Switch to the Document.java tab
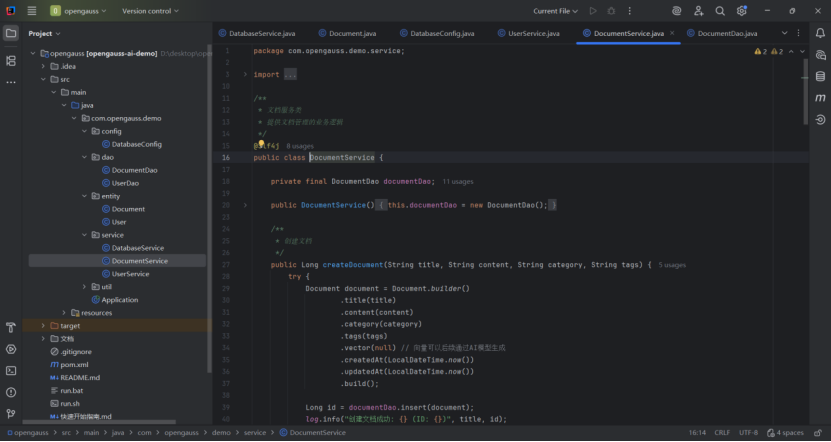The image size is (831, 442). pyautogui.click(x=348, y=33)
